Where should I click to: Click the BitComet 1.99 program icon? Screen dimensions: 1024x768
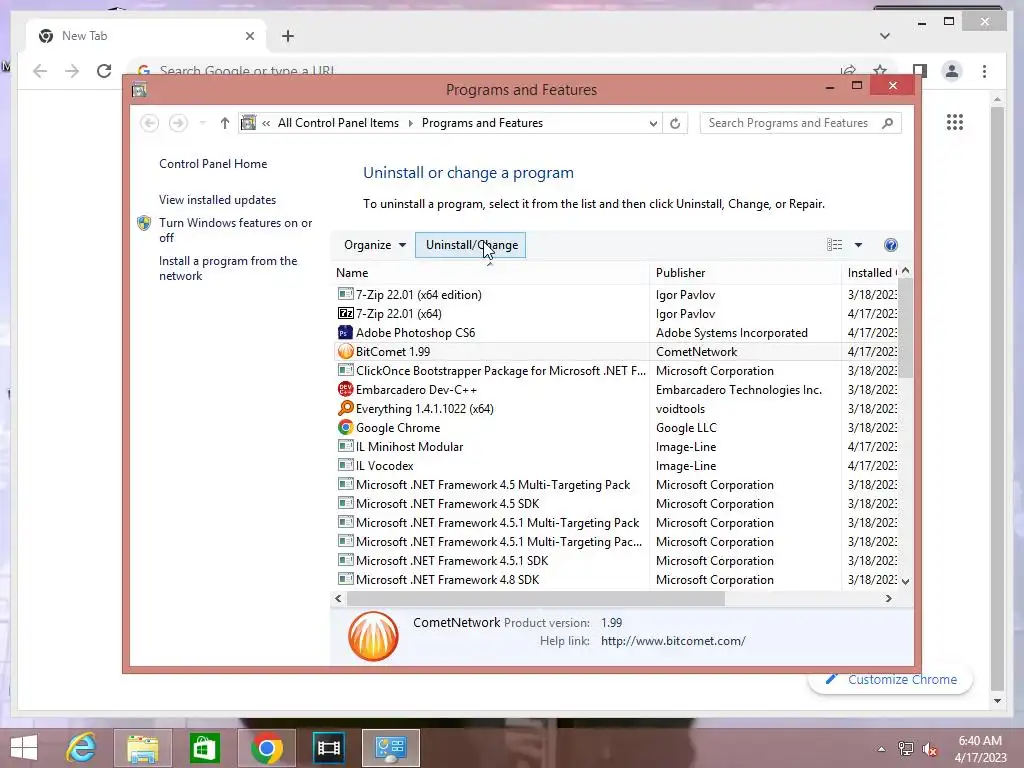(x=345, y=351)
